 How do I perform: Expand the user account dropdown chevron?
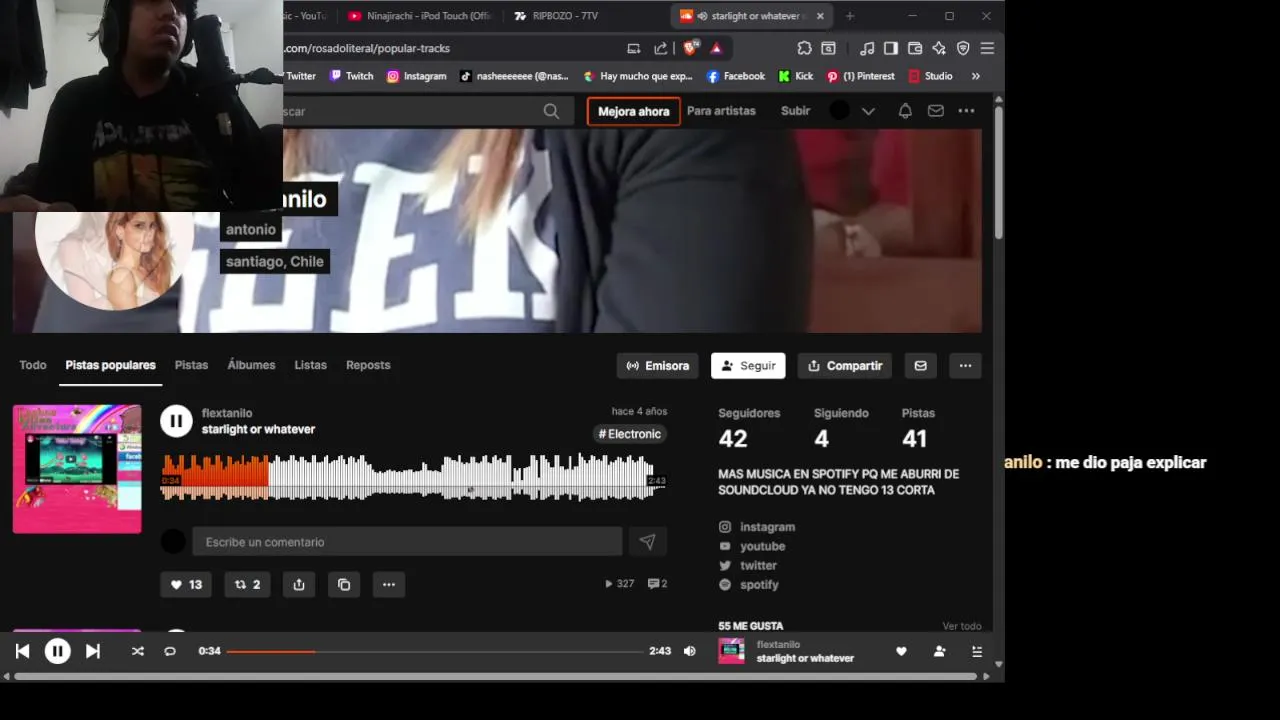pyautogui.click(x=868, y=111)
